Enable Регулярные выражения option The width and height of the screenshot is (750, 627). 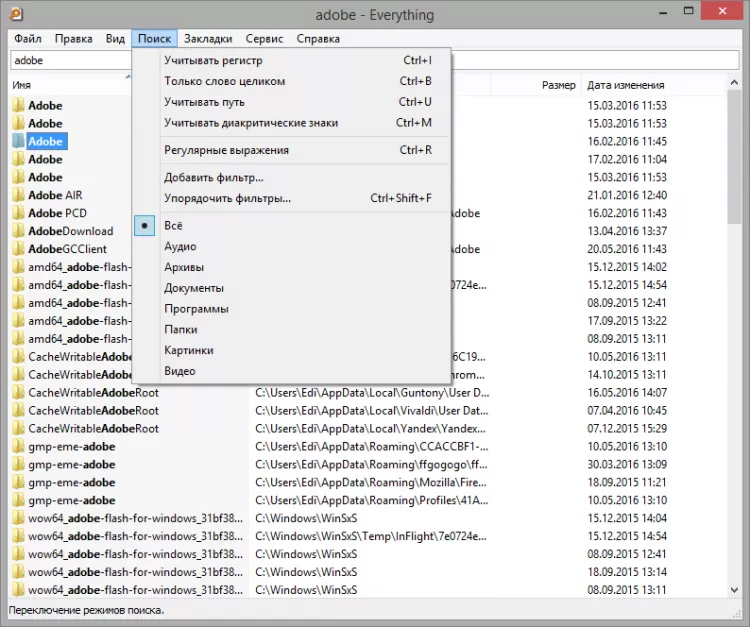(292, 150)
